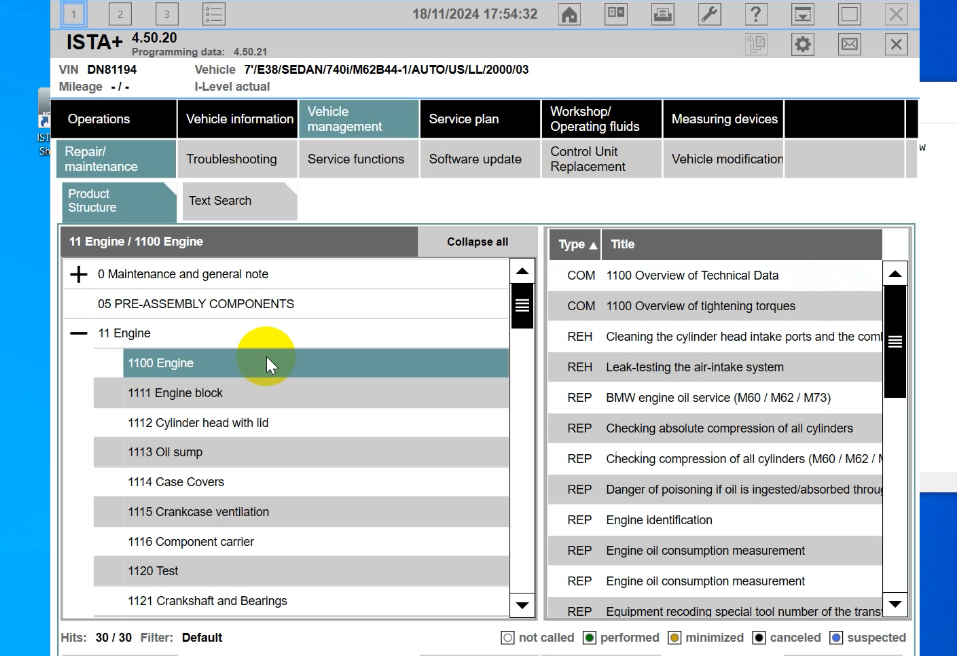957x656 pixels.
Task: Click the full-screen square icon in the top bar
Action: click(x=849, y=14)
